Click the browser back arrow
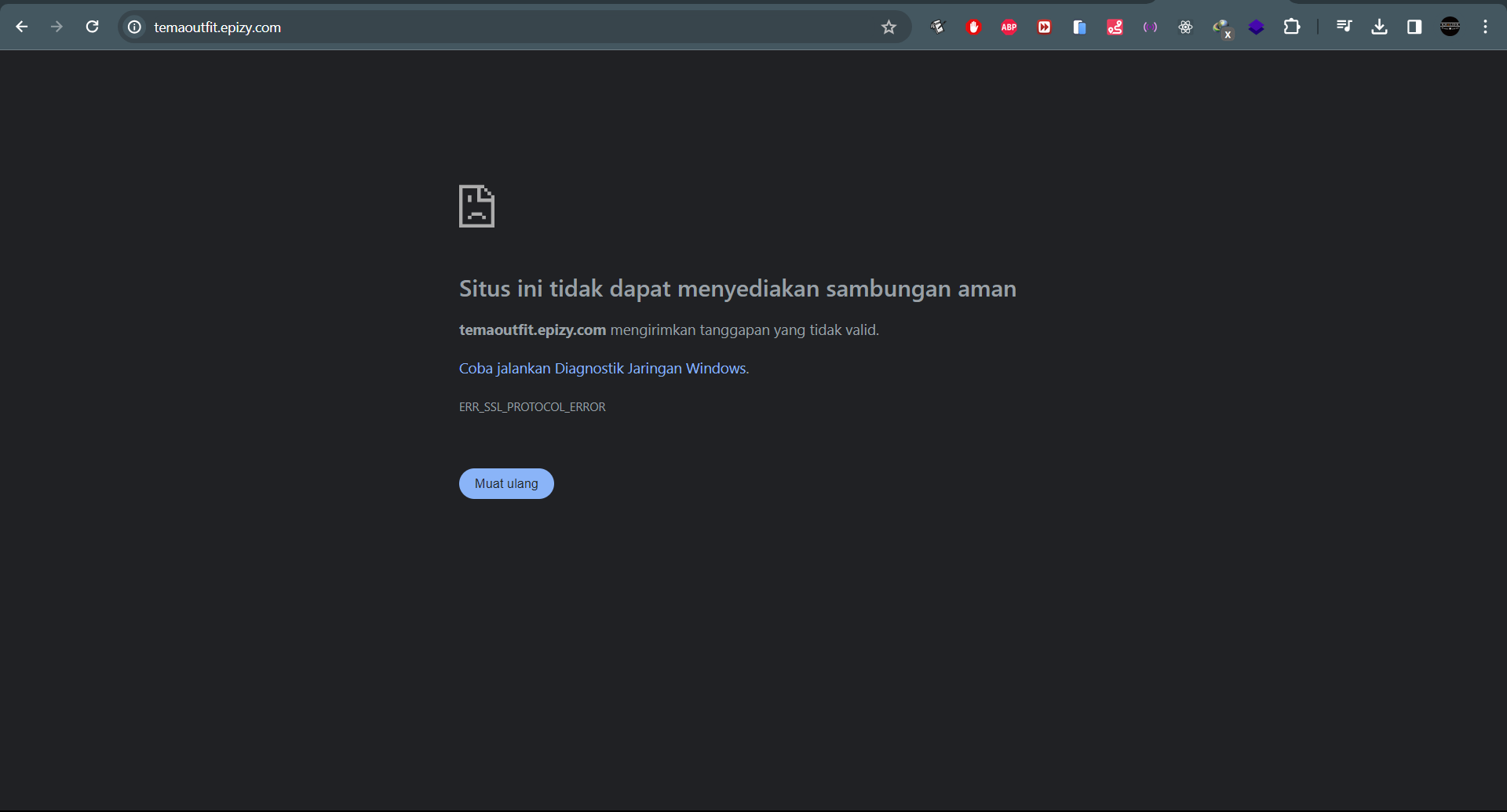 [22, 27]
